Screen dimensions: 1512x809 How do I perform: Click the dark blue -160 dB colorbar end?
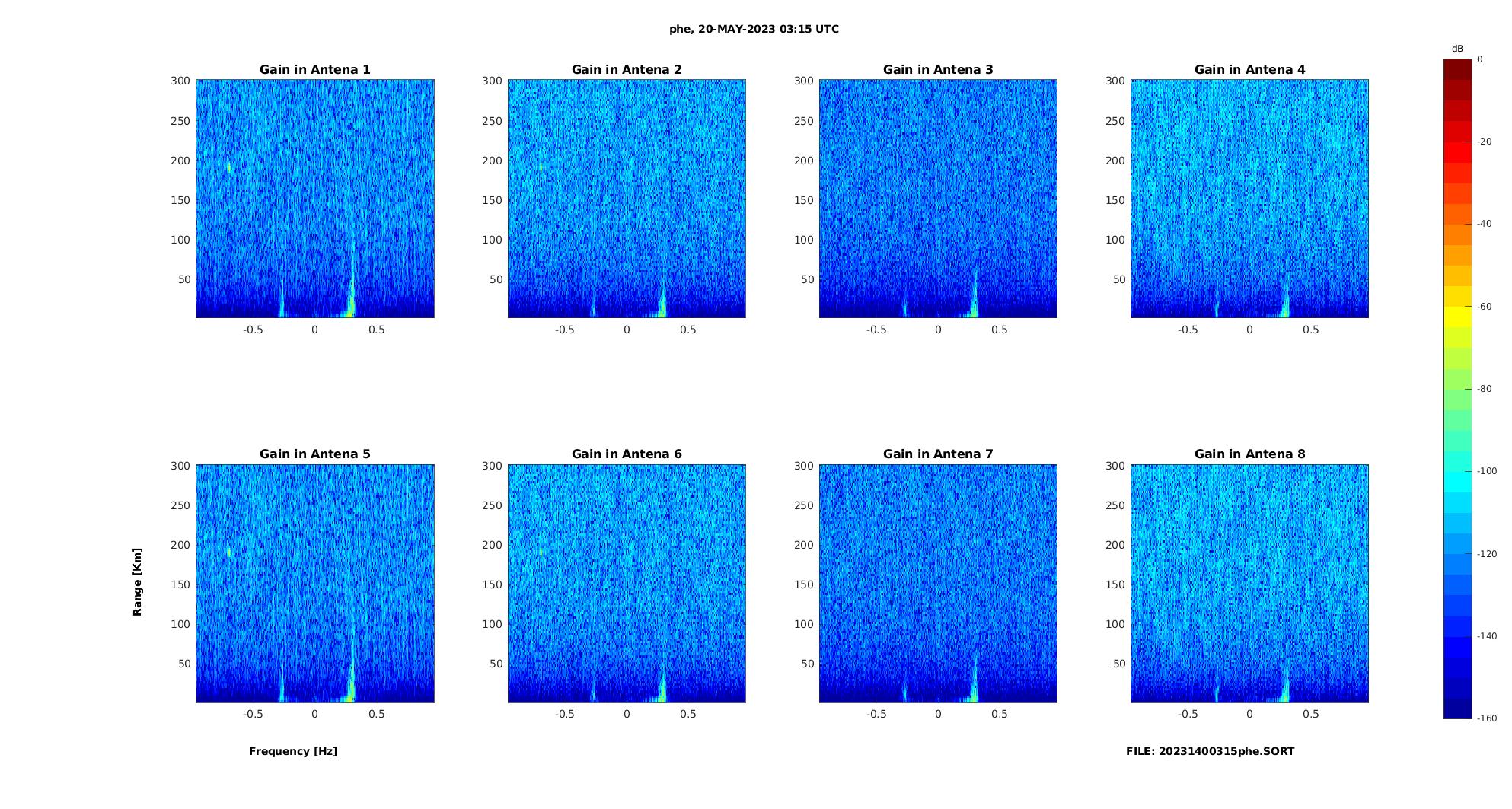[1458, 709]
